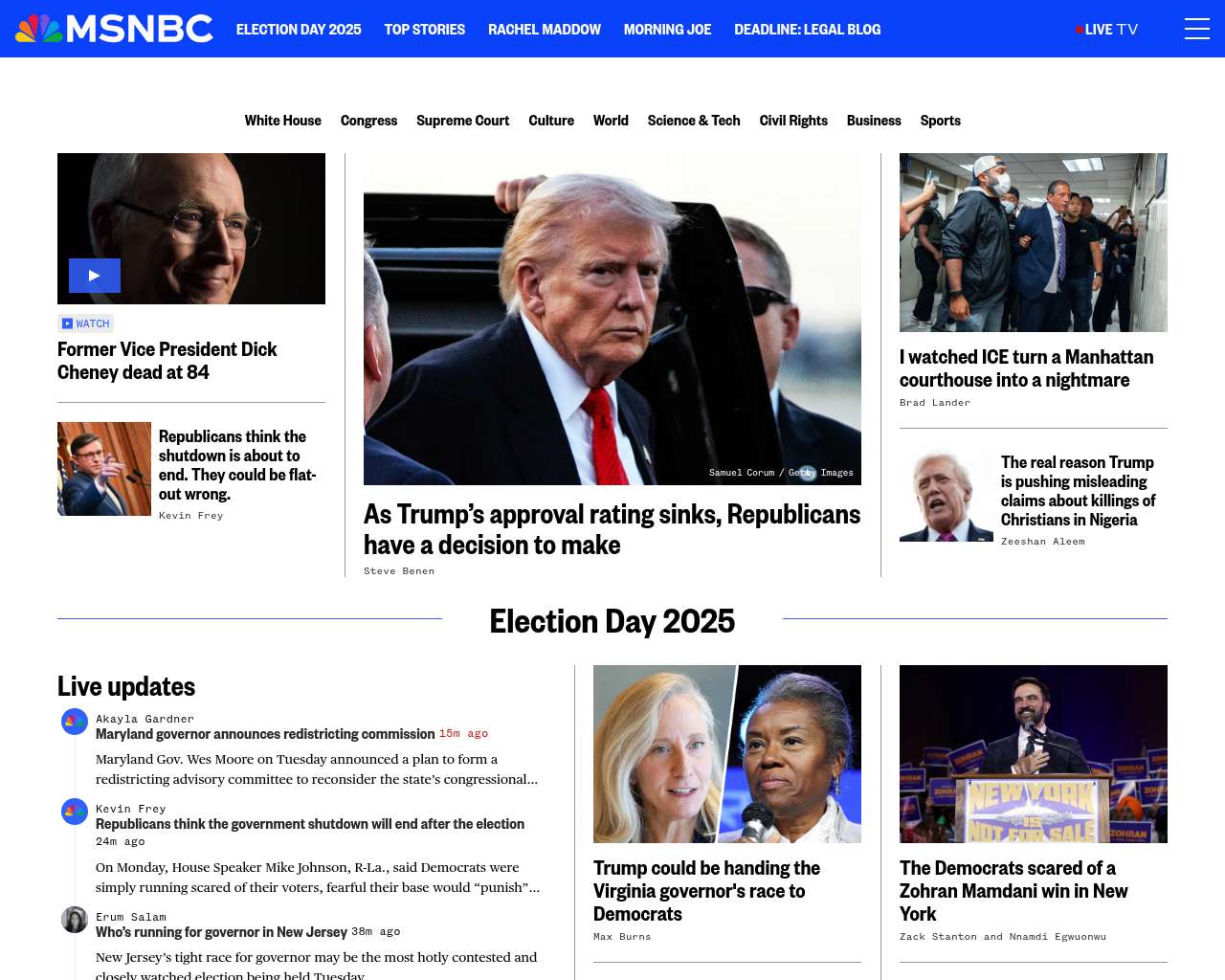
Task: Open the Election Day 2025 nav item
Action: click(299, 30)
